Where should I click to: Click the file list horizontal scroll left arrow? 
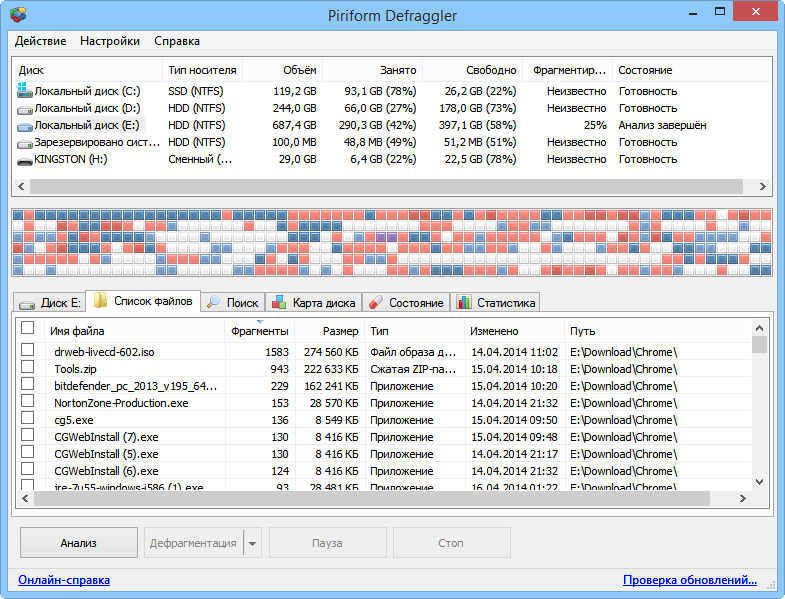pyautogui.click(x=25, y=498)
